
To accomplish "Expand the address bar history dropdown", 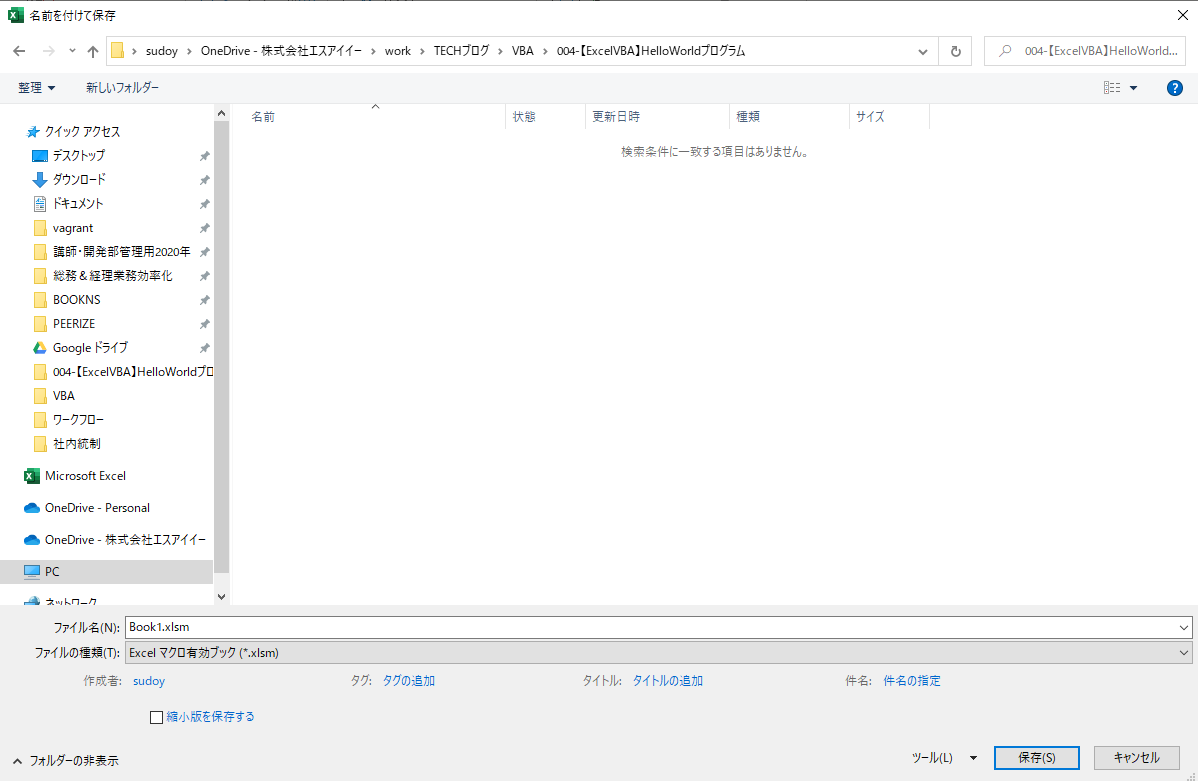I will tap(924, 51).
